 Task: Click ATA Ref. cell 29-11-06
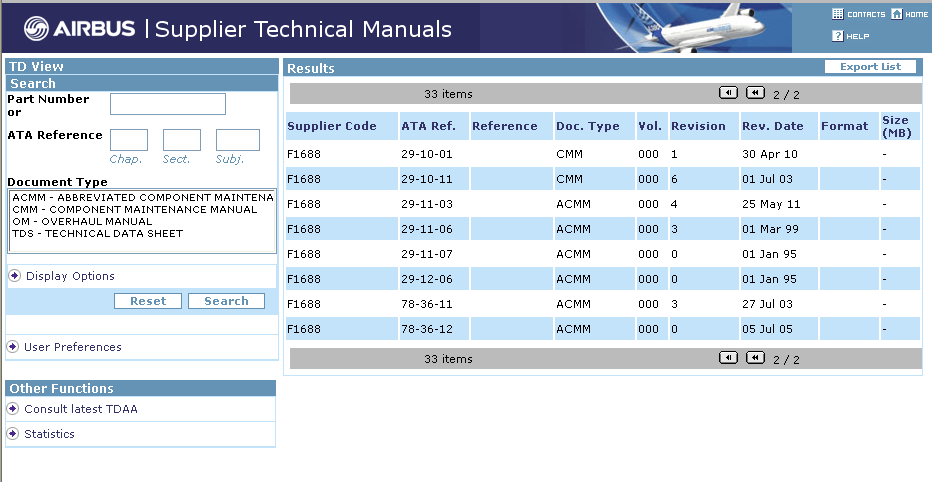coord(427,229)
